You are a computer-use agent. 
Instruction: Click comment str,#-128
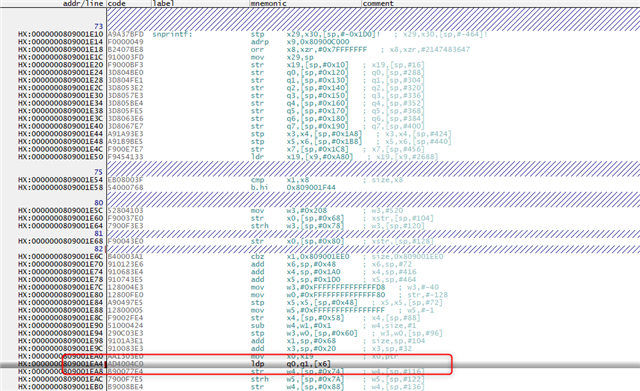coord(427,295)
